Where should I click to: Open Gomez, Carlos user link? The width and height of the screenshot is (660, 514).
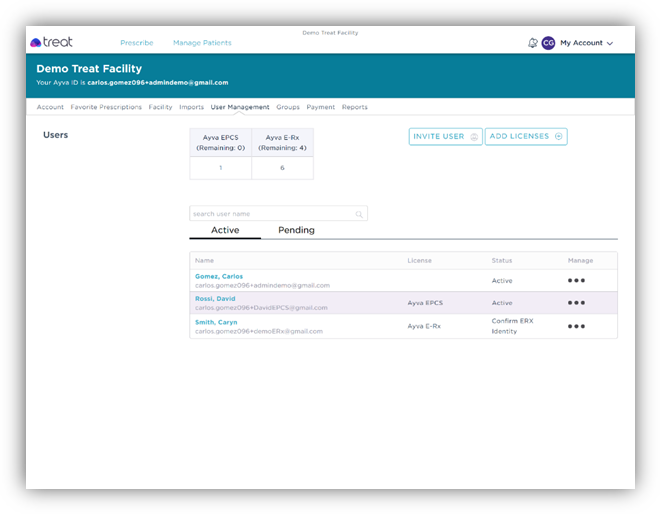[218, 276]
